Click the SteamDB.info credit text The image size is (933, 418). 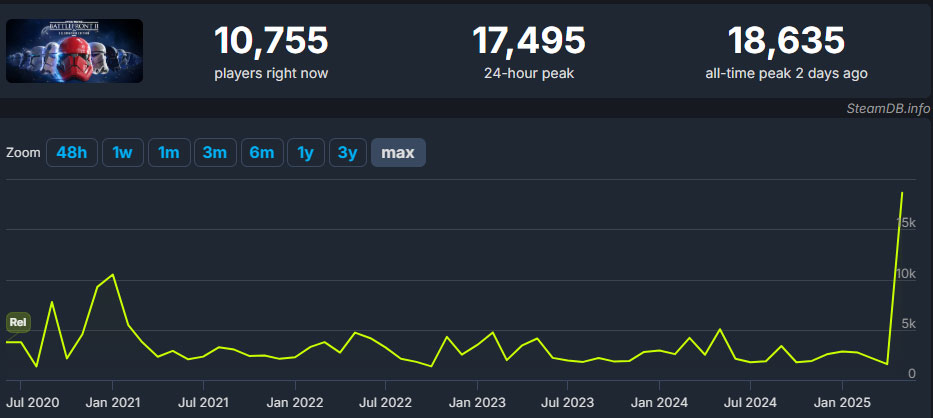tap(888, 108)
